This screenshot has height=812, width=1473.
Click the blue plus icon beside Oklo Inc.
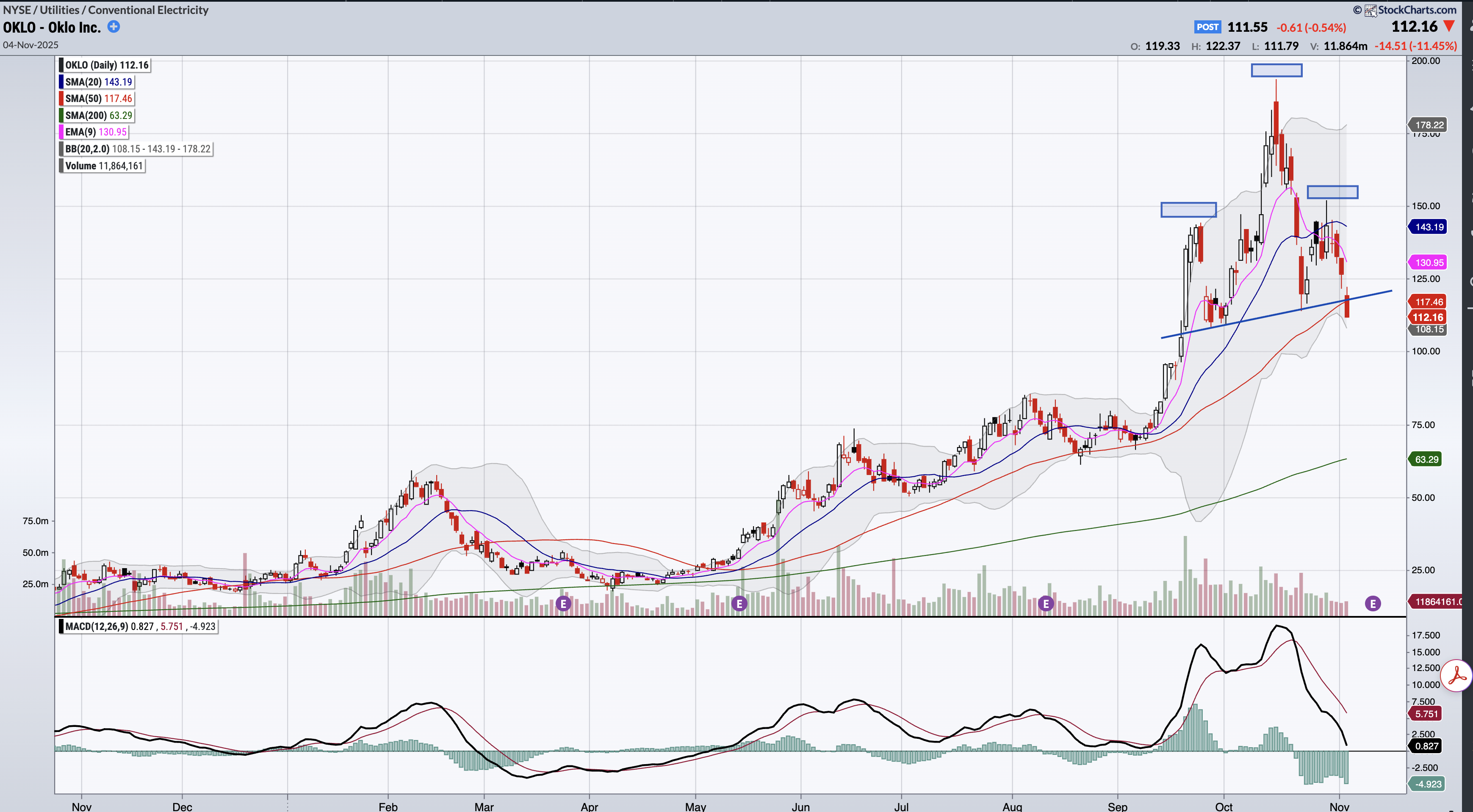(x=114, y=26)
